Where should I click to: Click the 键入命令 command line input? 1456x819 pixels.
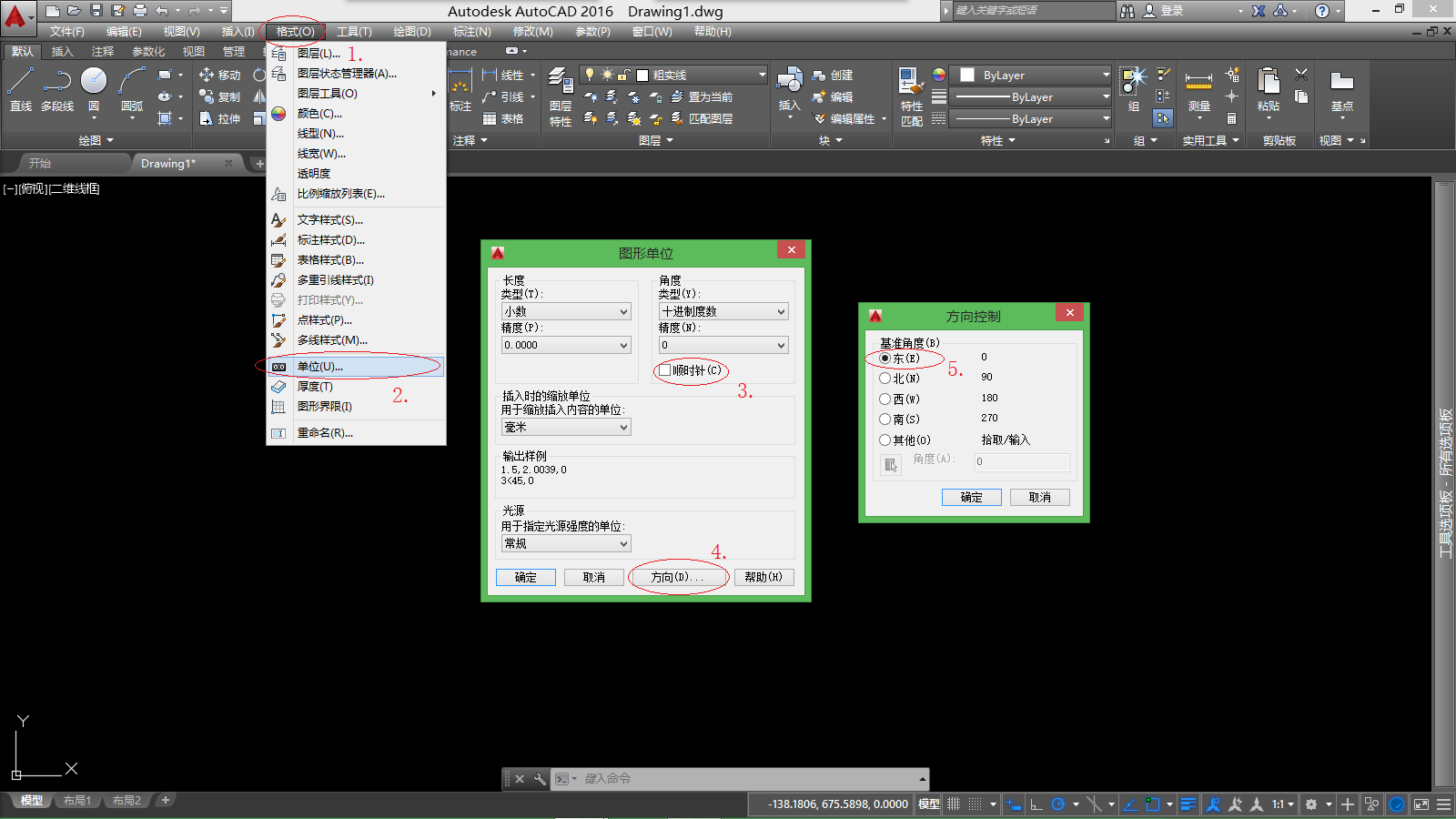click(746, 779)
